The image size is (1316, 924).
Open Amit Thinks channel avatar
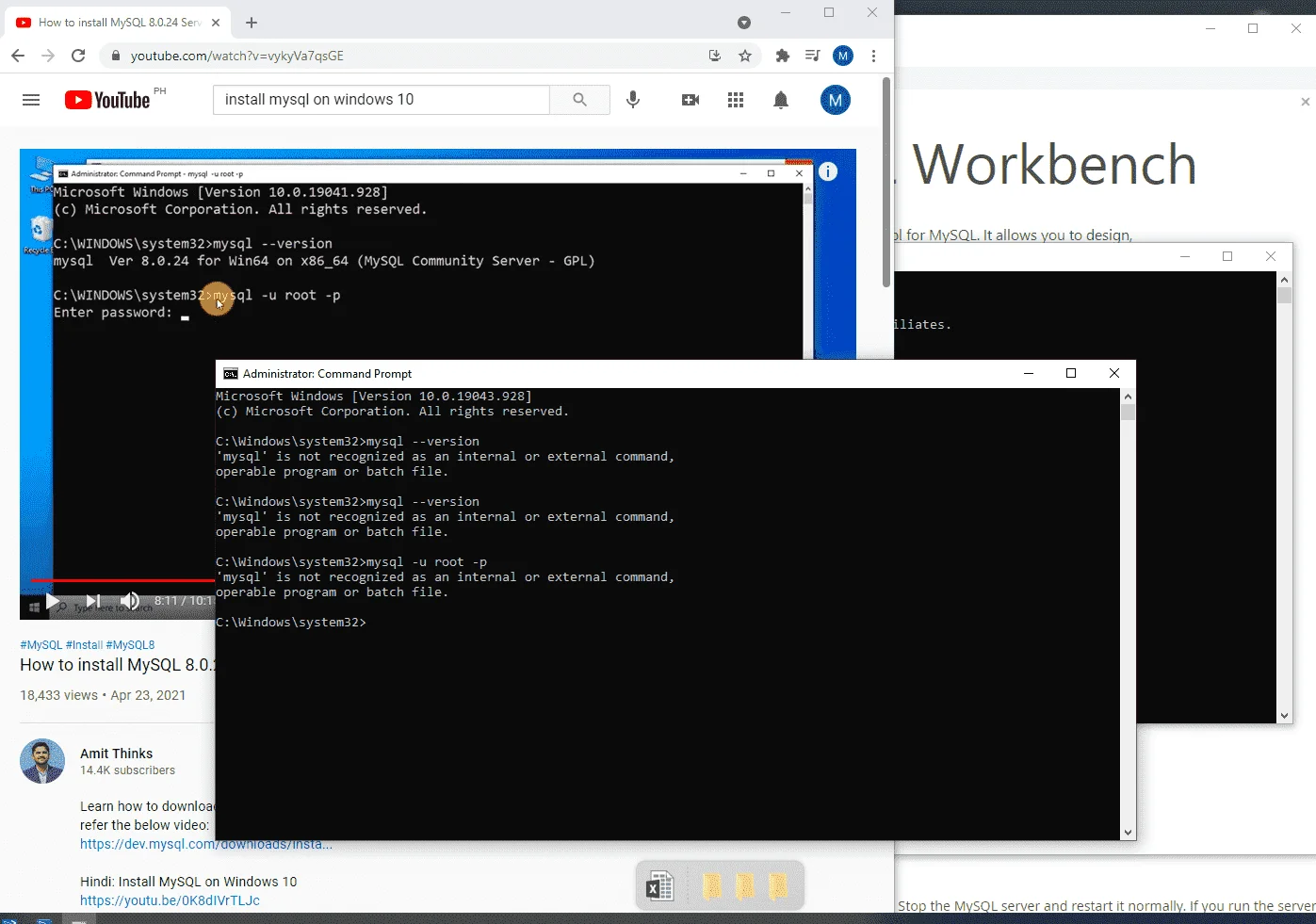(x=42, y=761)
